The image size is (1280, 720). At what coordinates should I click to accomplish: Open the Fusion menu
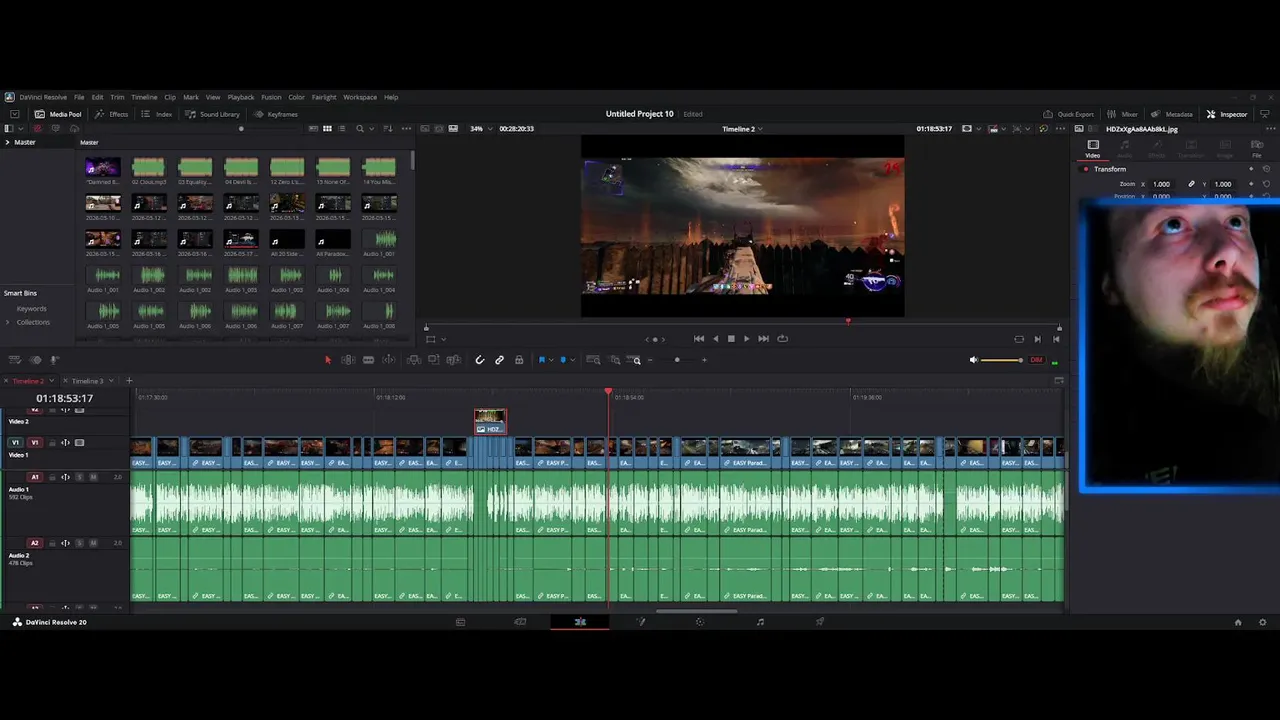tap(271, 97)
